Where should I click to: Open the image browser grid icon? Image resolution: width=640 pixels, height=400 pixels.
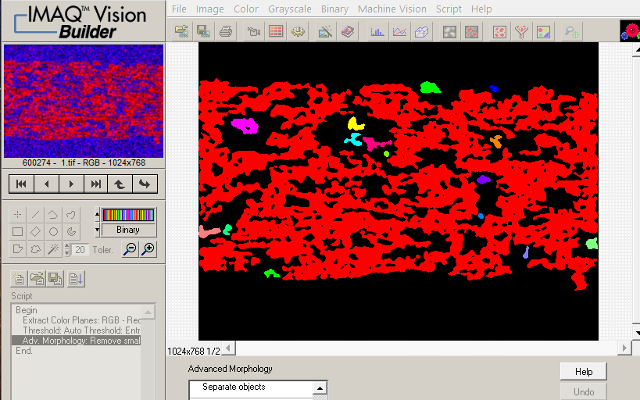pos(276,31)
